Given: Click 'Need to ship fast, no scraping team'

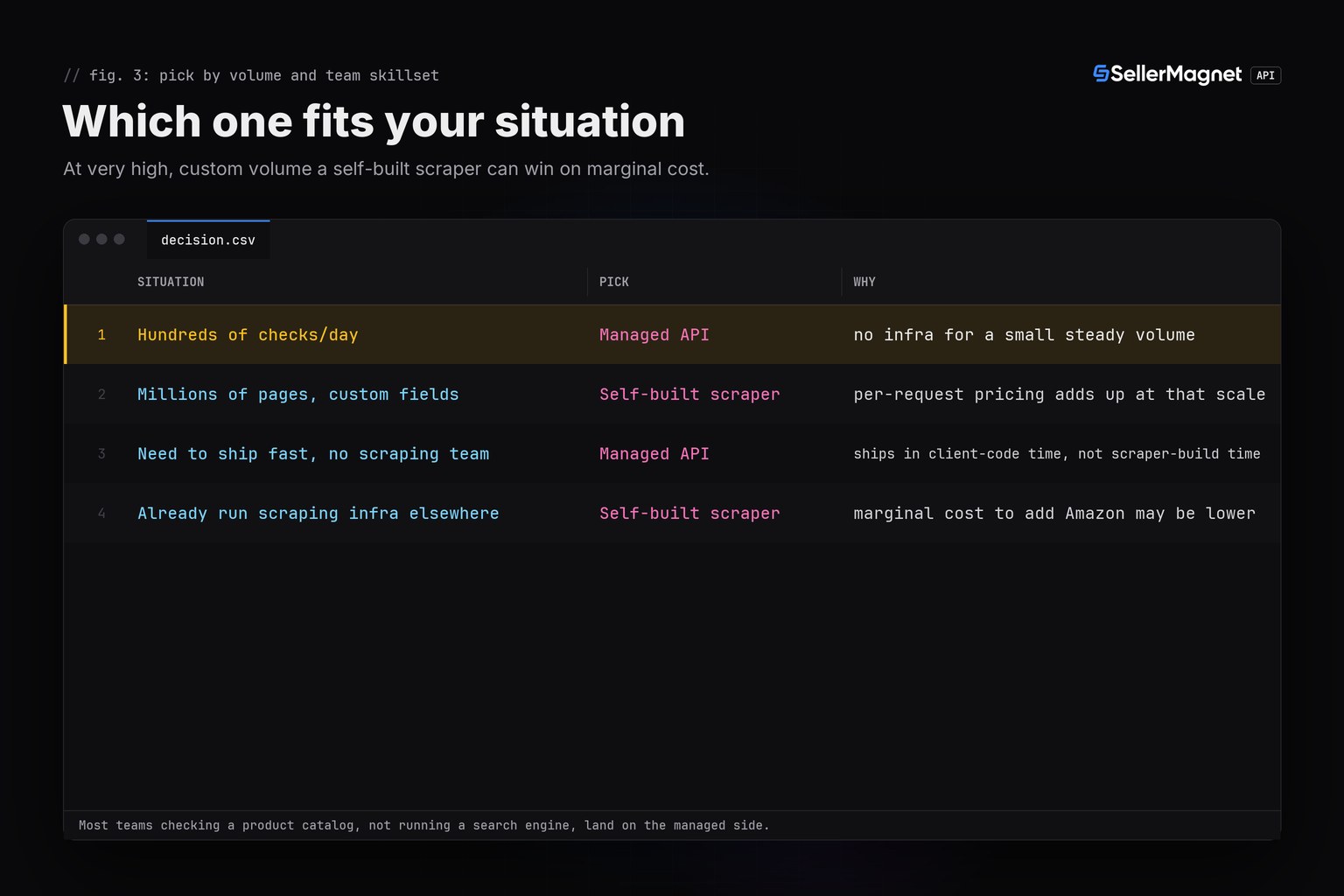Looking at the screenshot, I should click(313, 454).
